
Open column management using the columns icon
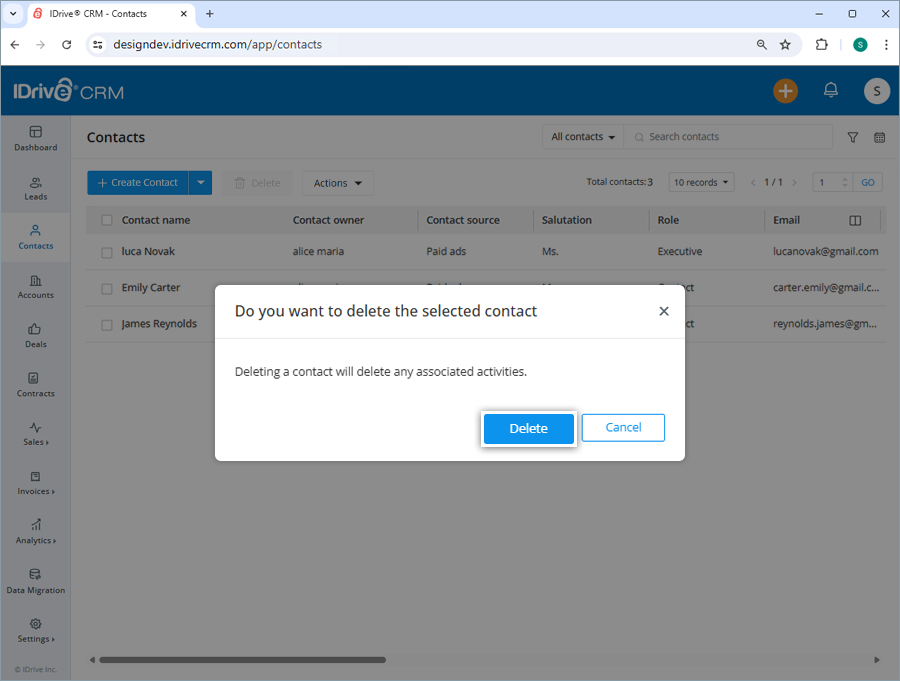[853, 220]
